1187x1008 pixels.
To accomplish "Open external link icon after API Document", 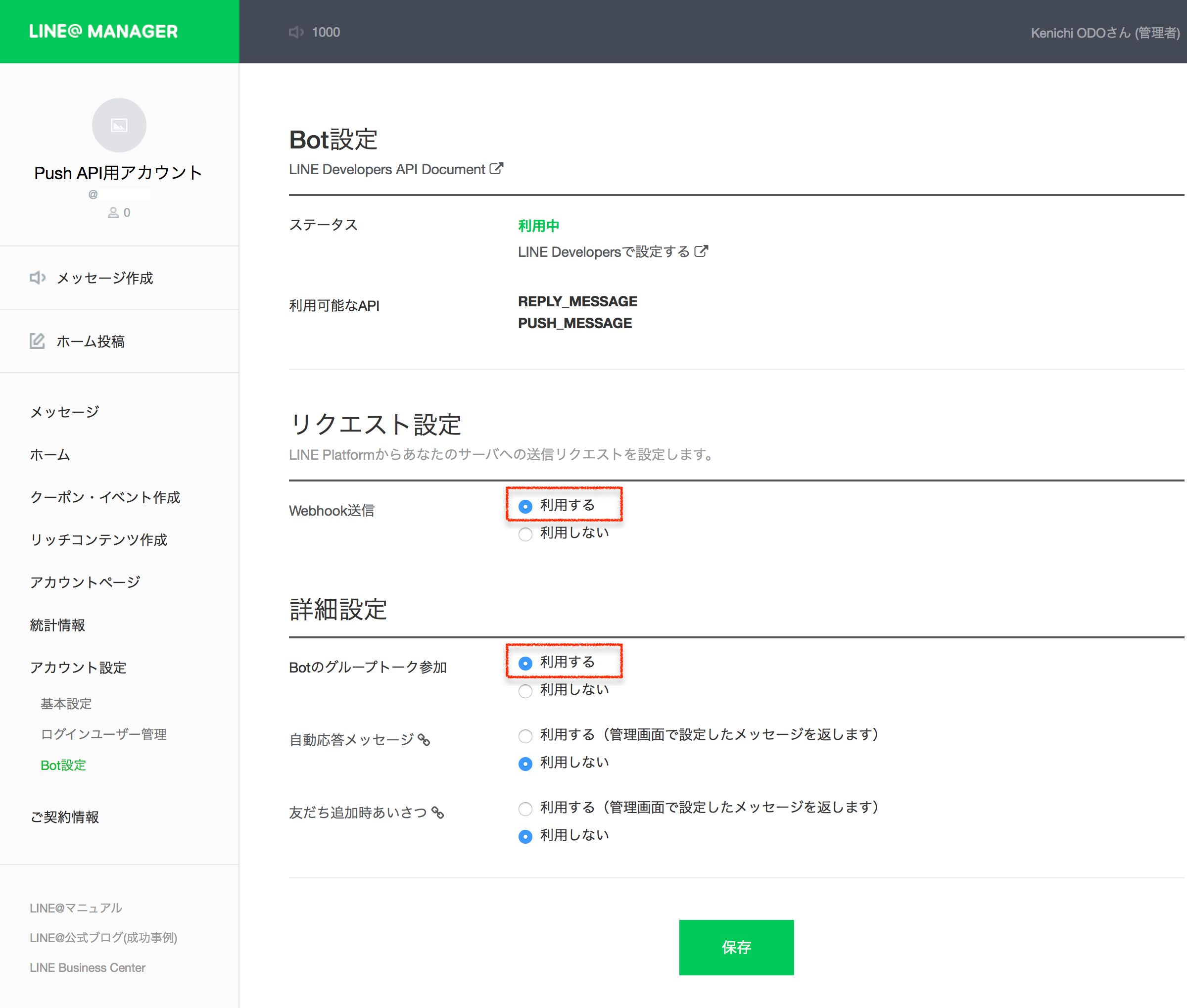I will (x=496, y=169).
